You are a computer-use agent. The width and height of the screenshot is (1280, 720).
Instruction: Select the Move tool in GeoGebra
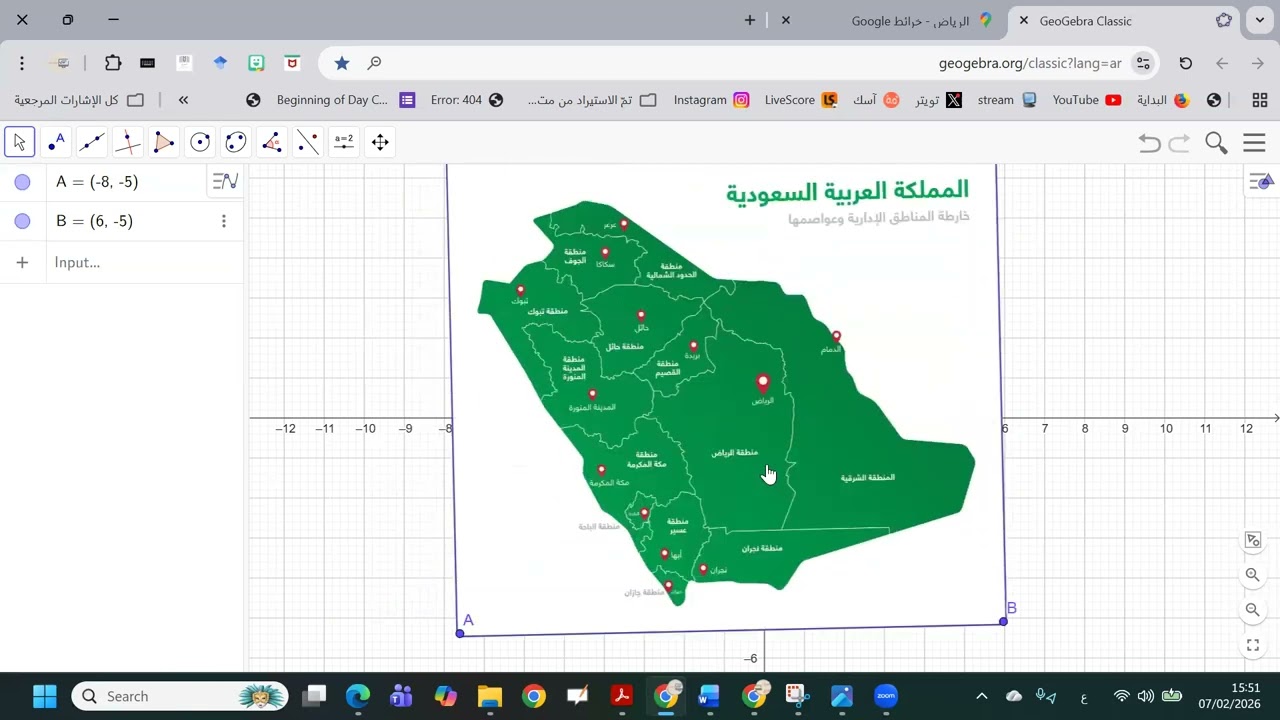click(20, 142)
